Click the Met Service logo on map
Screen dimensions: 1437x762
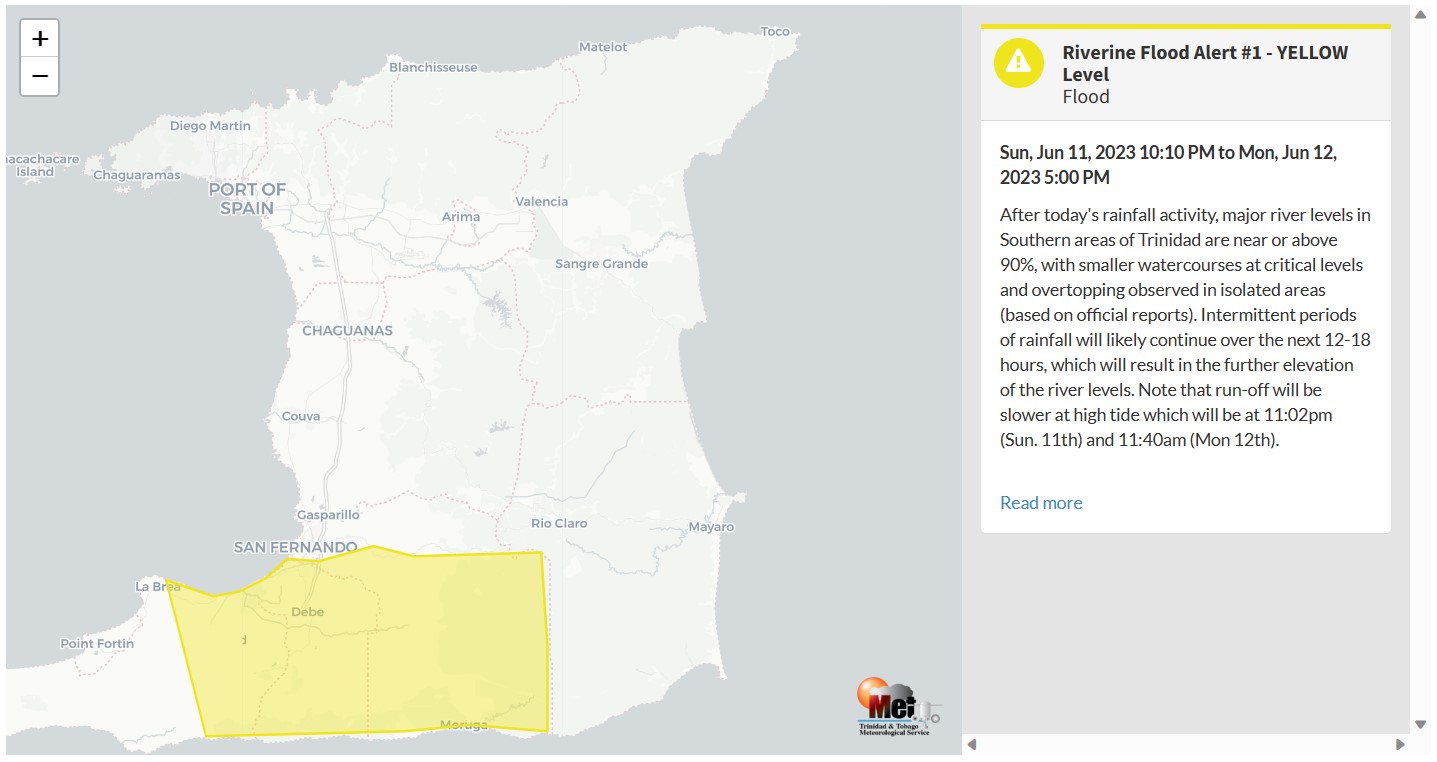tap(897, 708)
